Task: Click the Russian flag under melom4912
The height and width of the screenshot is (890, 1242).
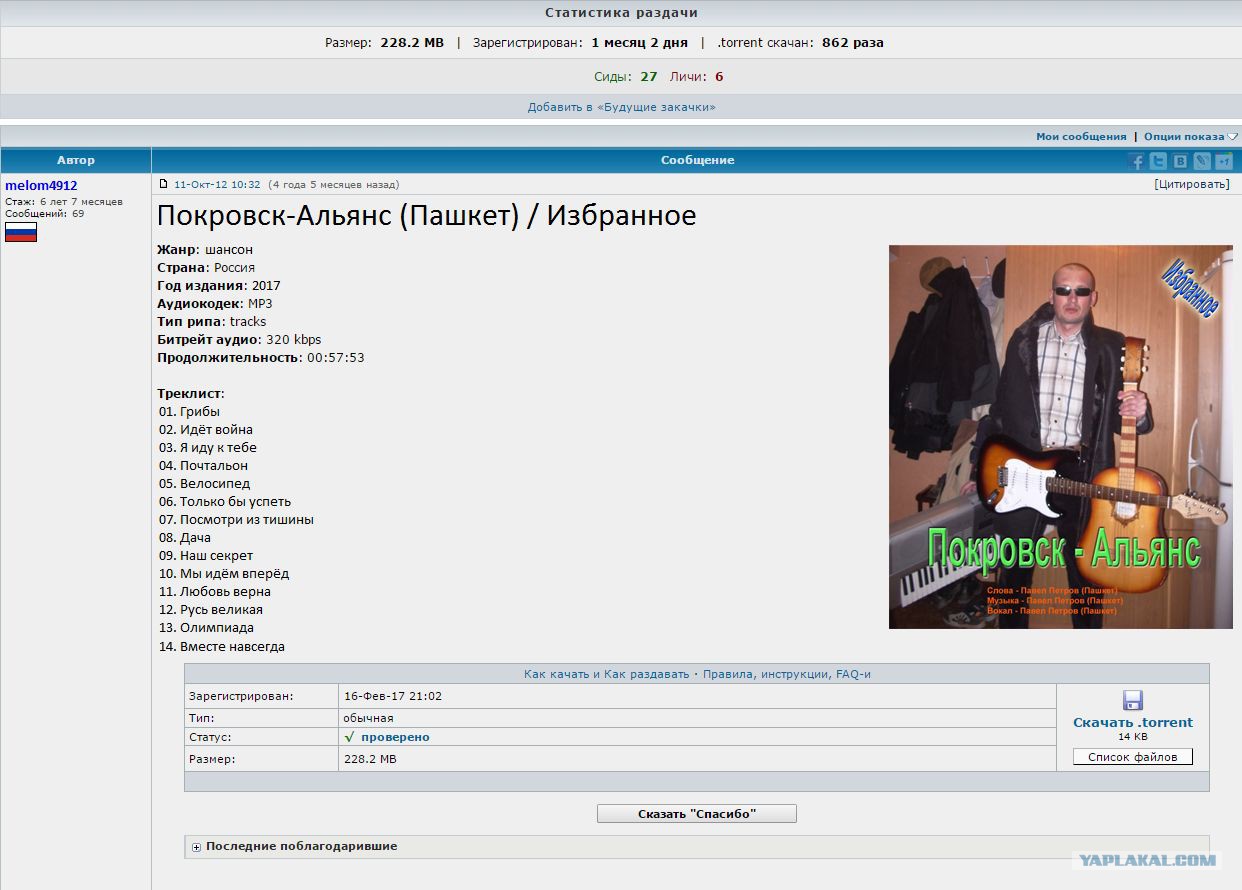Action: (x=21, y=232)
